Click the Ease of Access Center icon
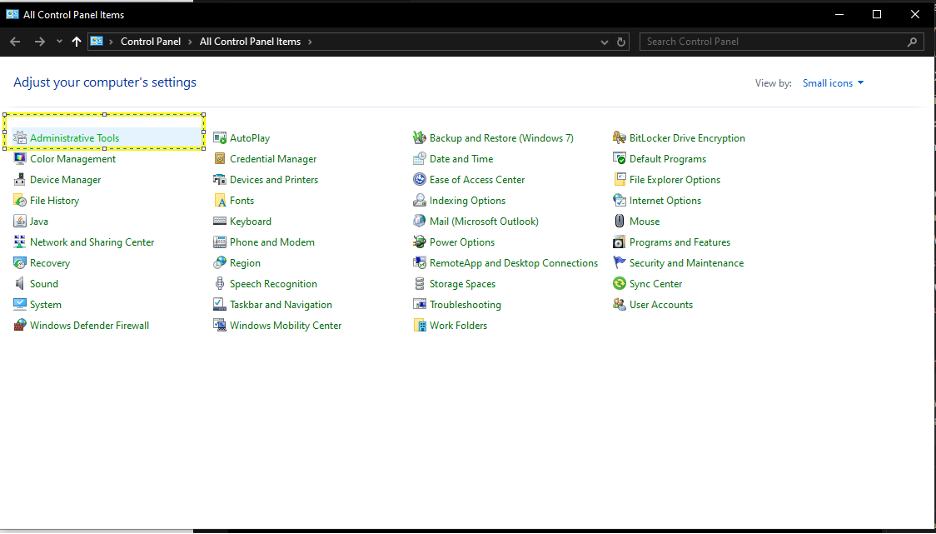Image resolution: width=936 pixels, height=534 pixels. (420, 180)
